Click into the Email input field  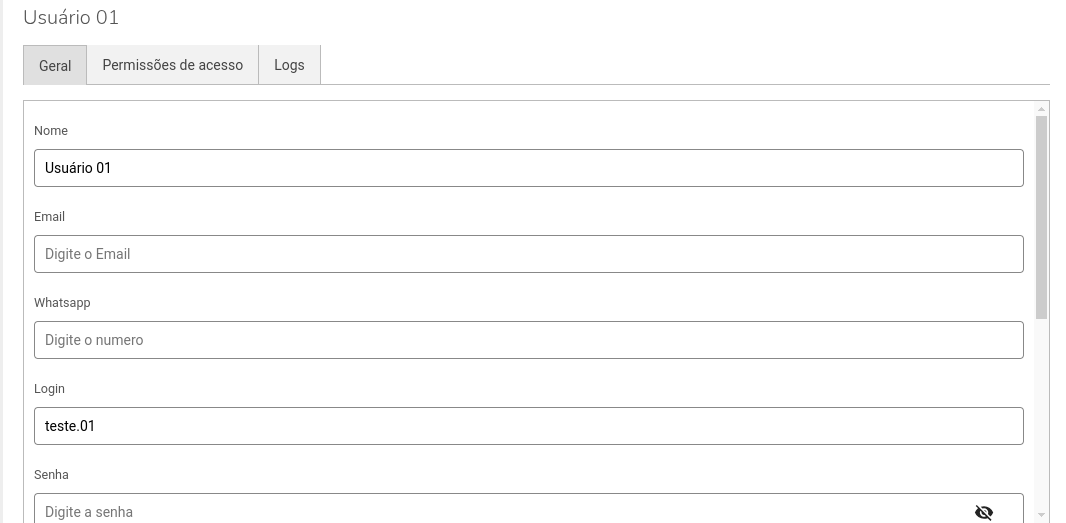[528, 254]
